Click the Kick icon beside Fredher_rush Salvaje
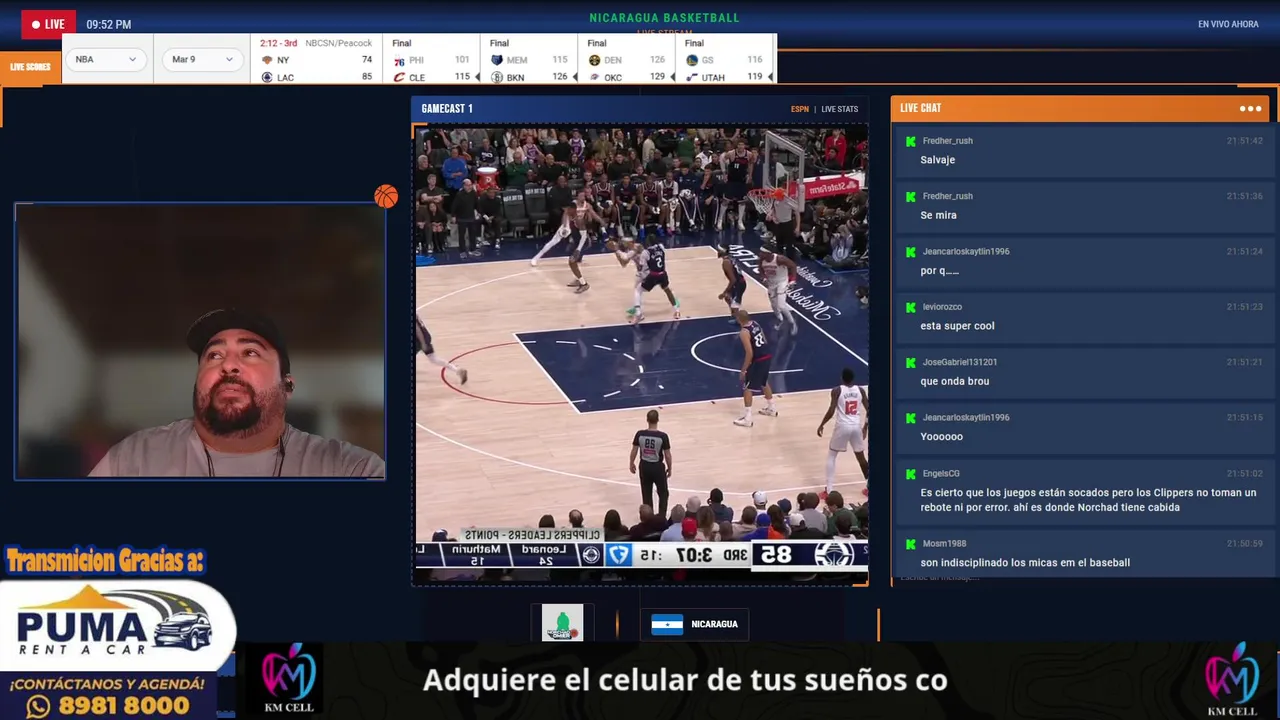This screenshot has width=1280, height=720. (910, 141)
